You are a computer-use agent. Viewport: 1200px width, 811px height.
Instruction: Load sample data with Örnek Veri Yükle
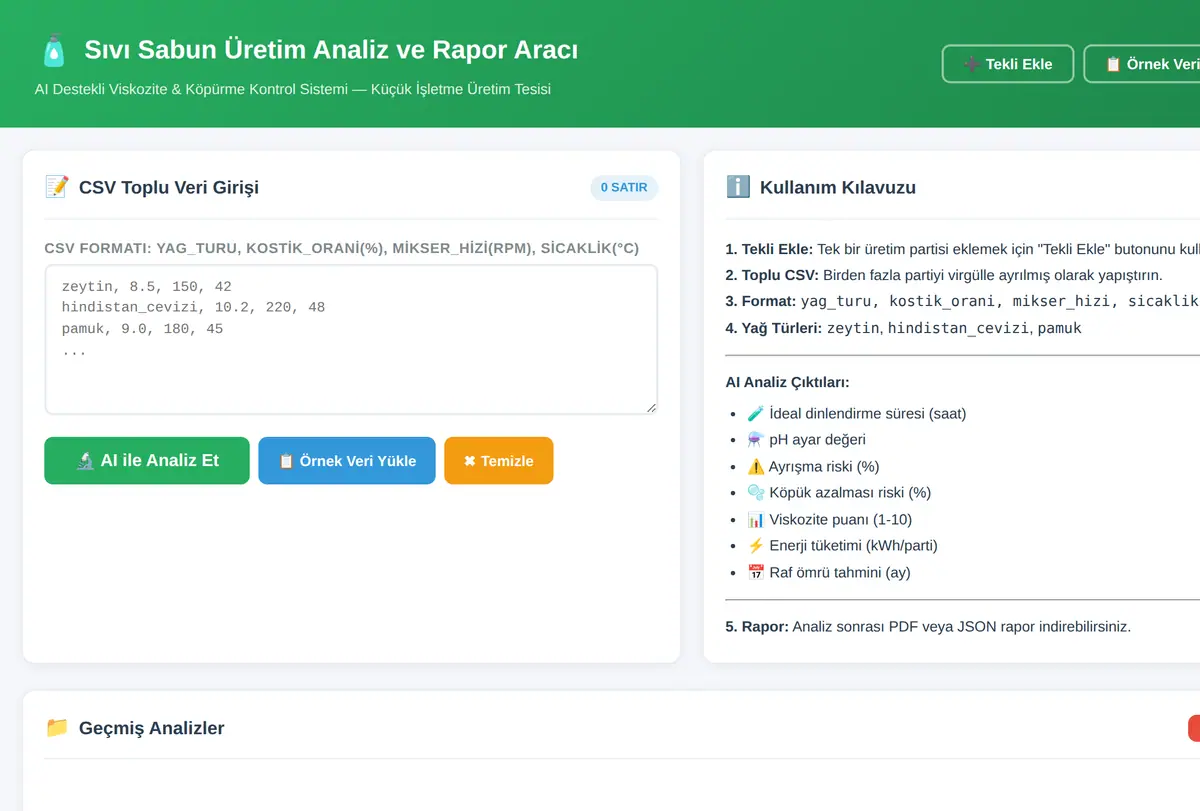tap(347, 461)
